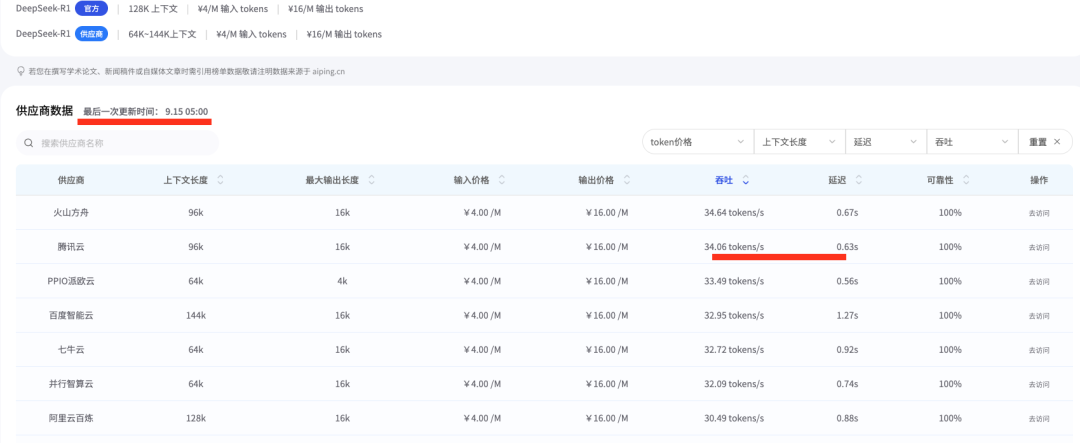Select the 腾讯云 provider name
This screenshot has width=1080, height=443.
coord(72,247)
